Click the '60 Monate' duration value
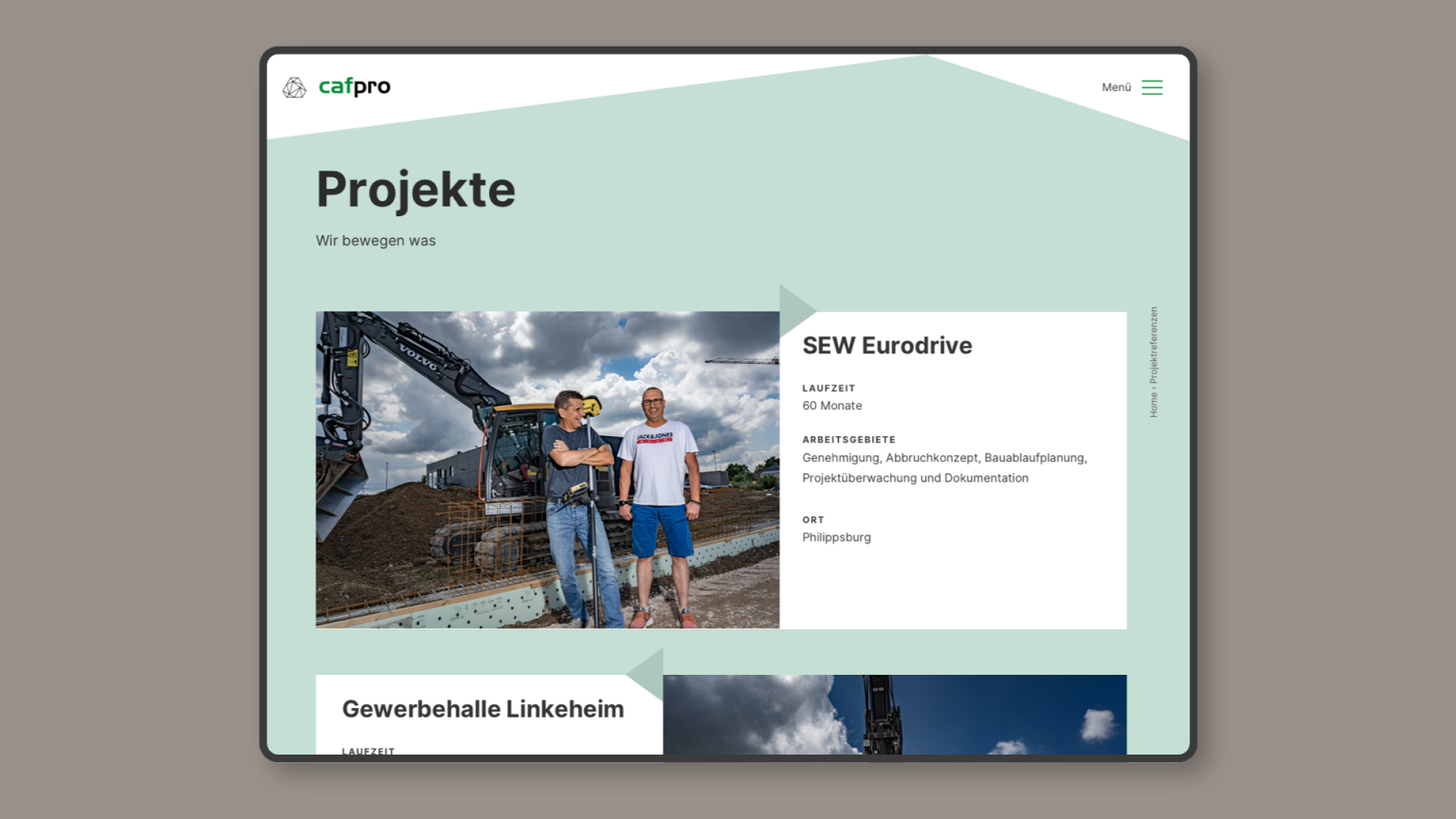 coord(832,406)
